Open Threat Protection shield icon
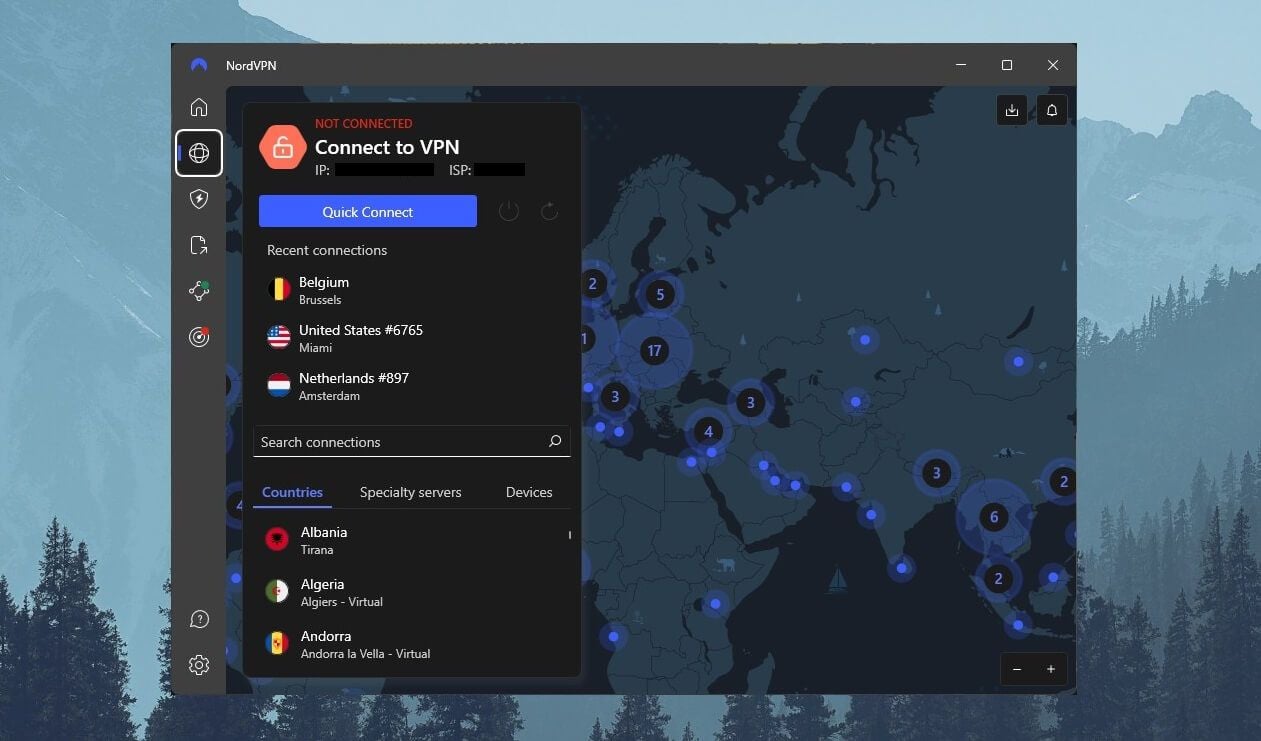Screen dimensions: 1261x741 (x=199, y=199)
